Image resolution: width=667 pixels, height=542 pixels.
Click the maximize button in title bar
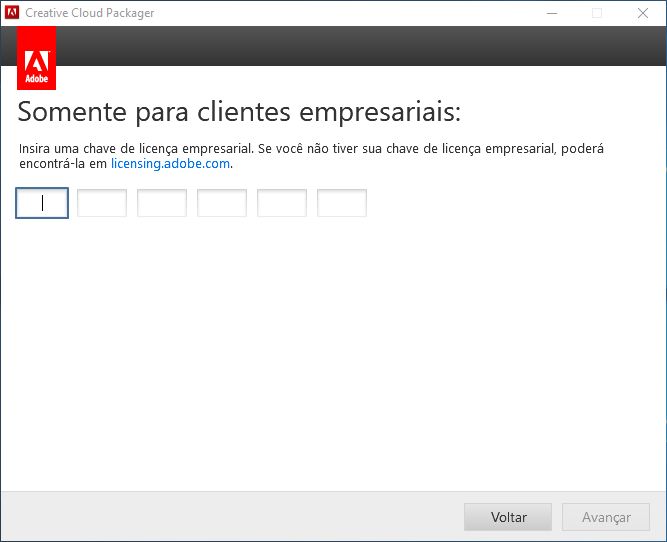point(597,13)
